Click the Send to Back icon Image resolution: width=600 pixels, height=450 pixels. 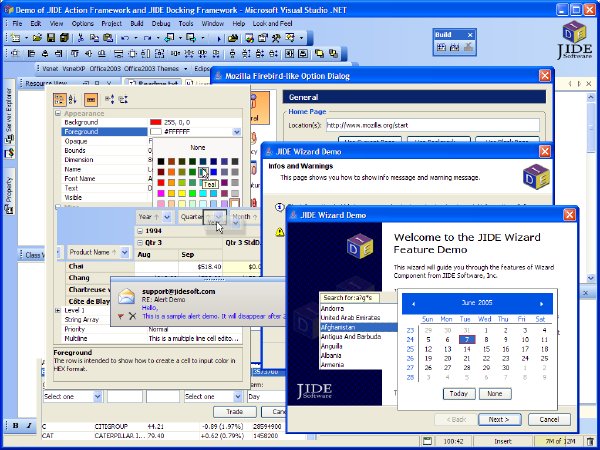pos(333,54)
